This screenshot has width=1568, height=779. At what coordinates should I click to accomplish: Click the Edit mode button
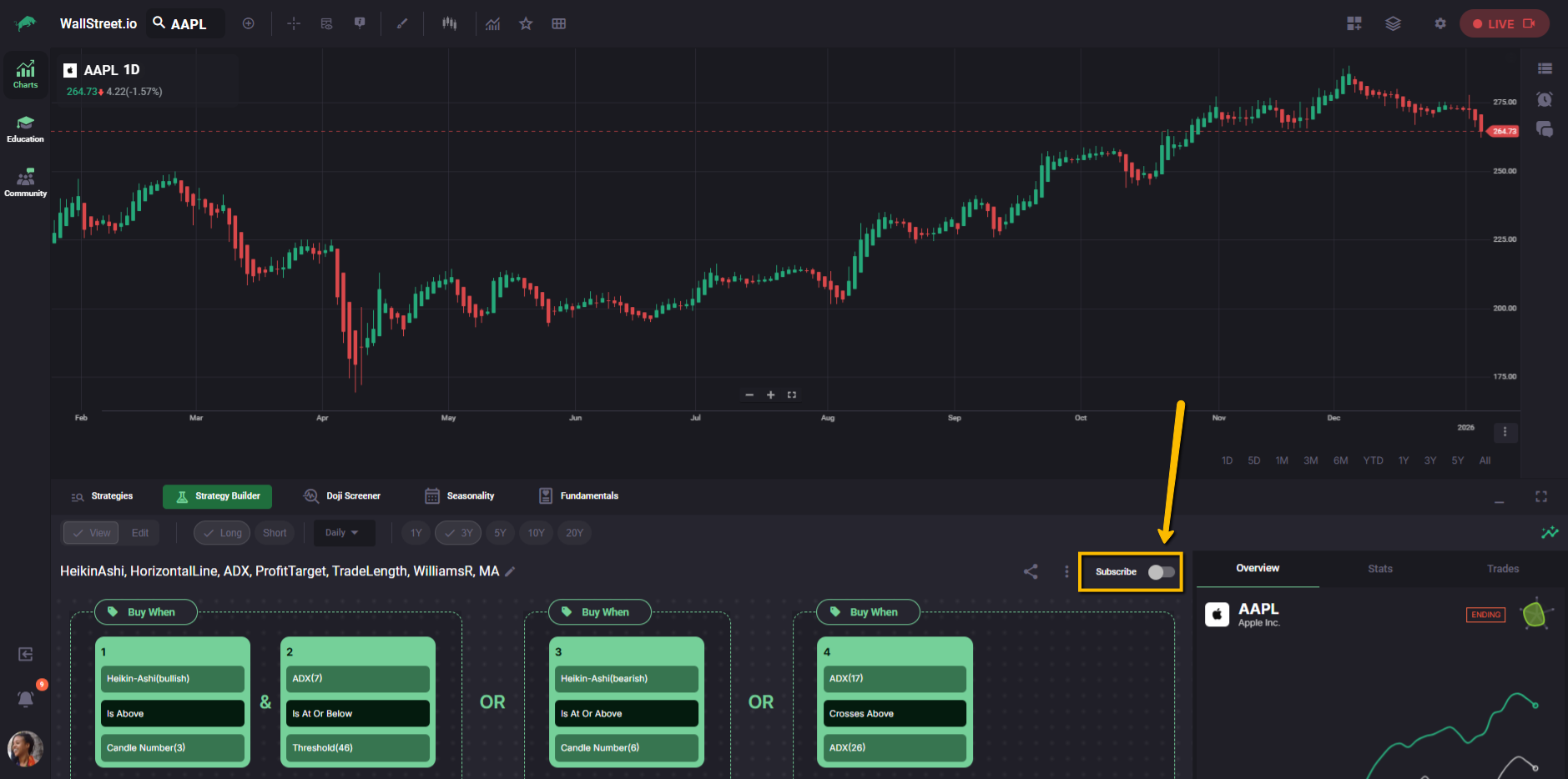[140, 533]
